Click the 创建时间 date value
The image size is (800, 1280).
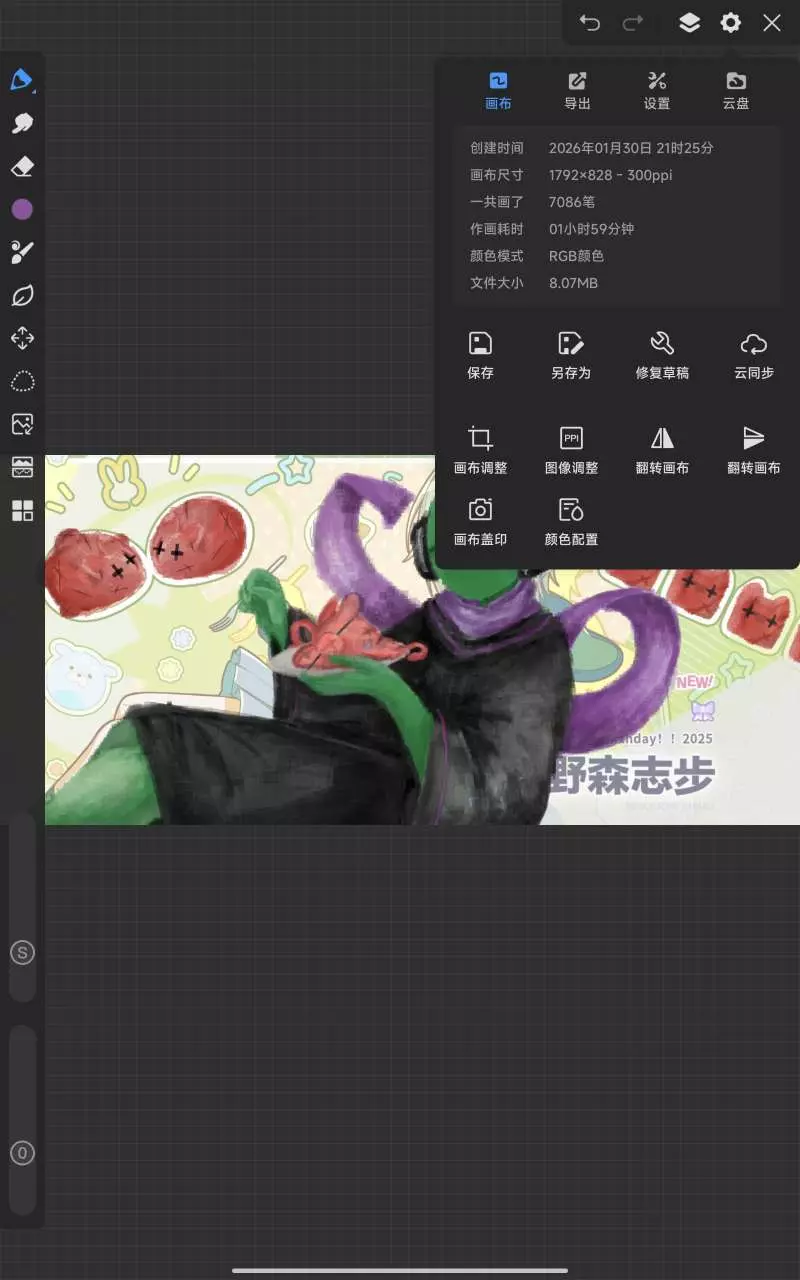[631, 148]
